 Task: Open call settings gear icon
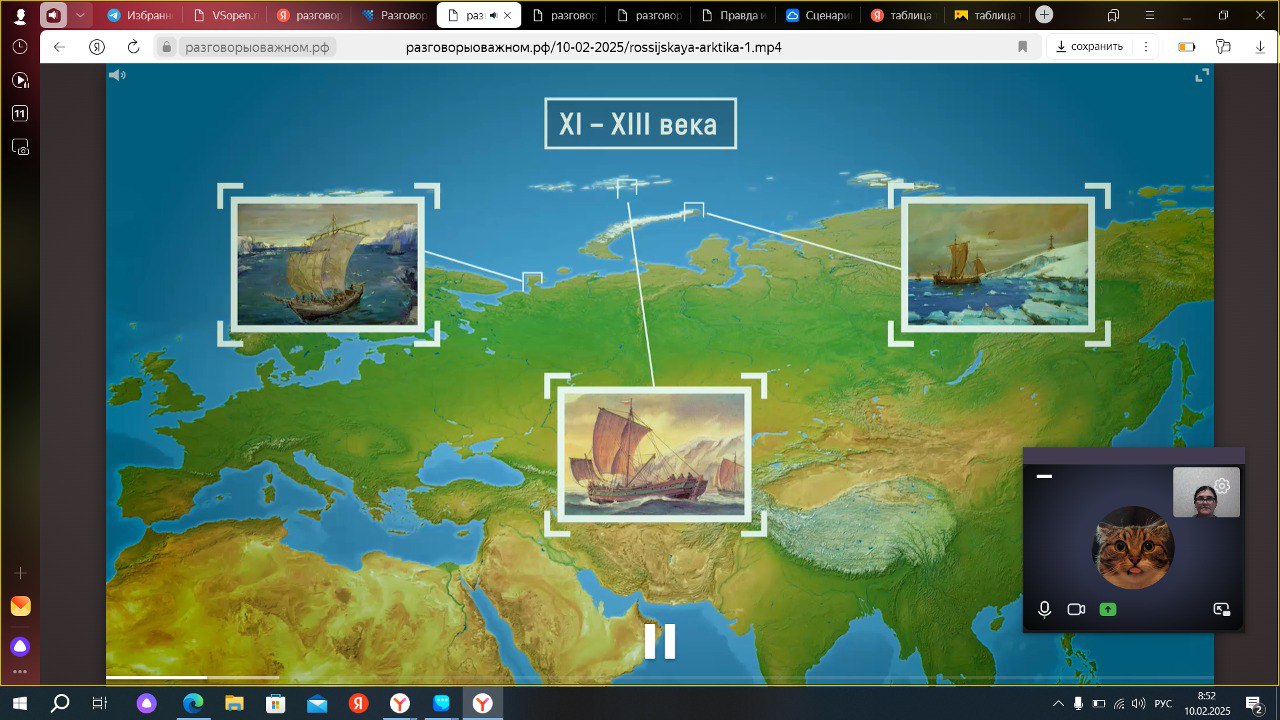1222,486
